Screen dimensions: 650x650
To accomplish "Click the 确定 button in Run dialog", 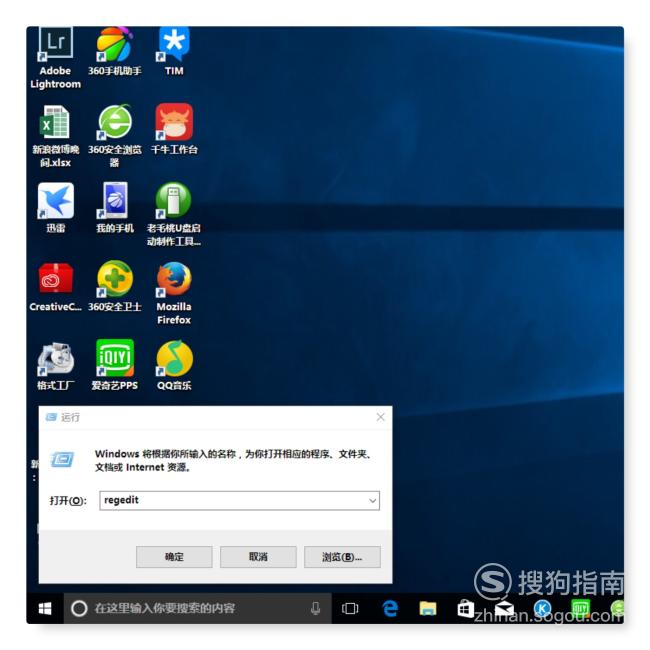I will coord(174,557).
